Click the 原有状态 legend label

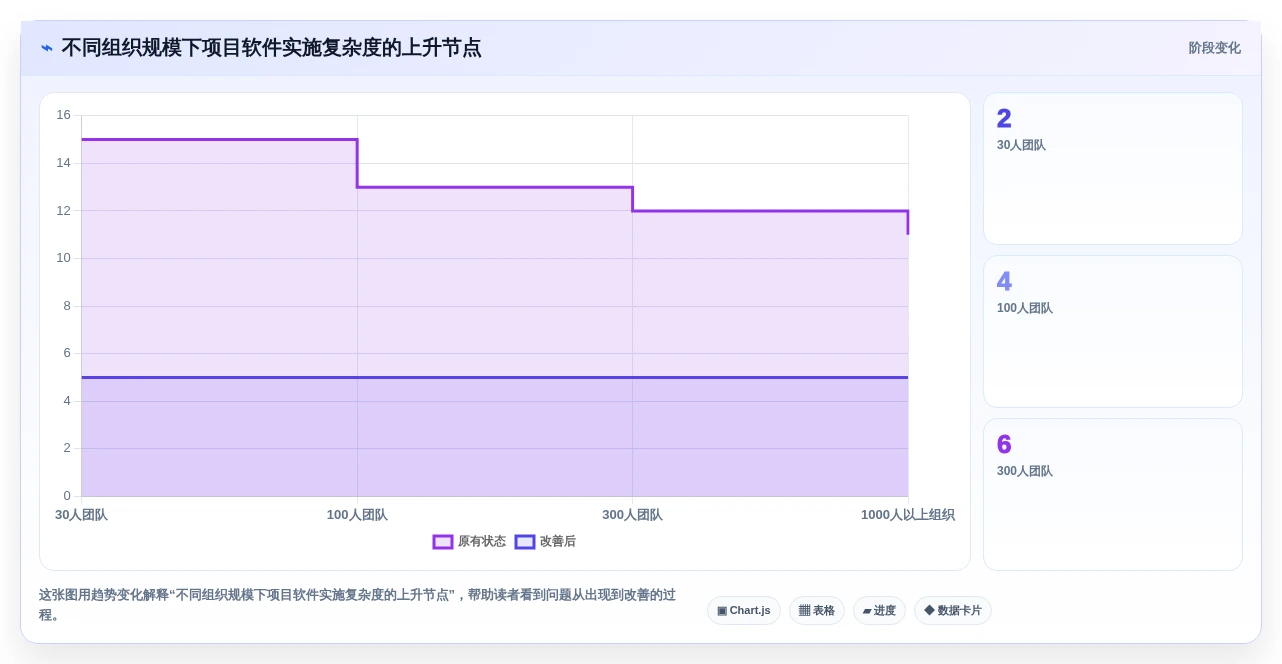482,542
